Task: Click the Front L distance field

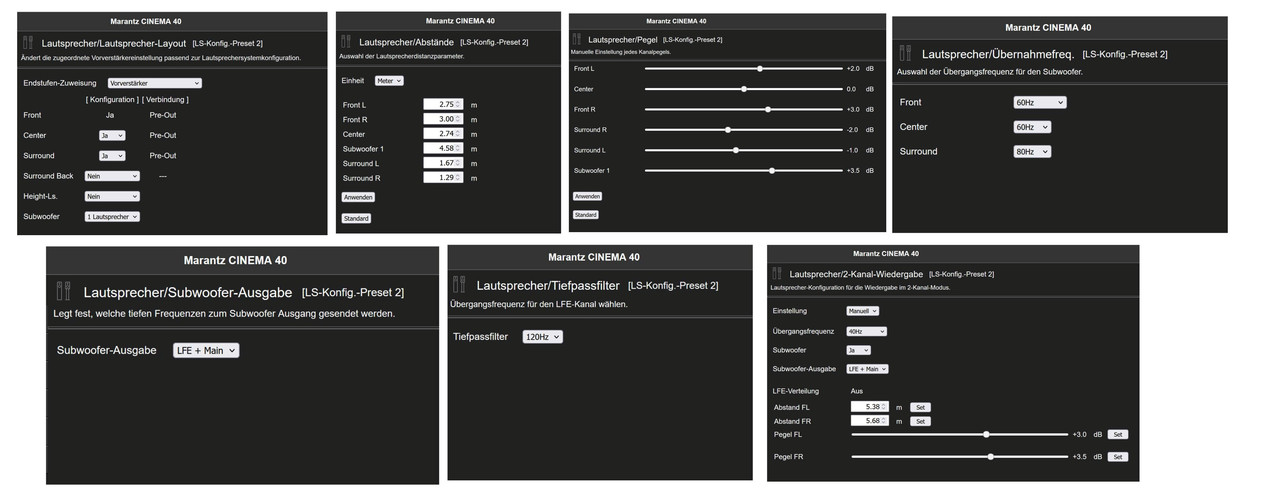Action: (443, 104)
